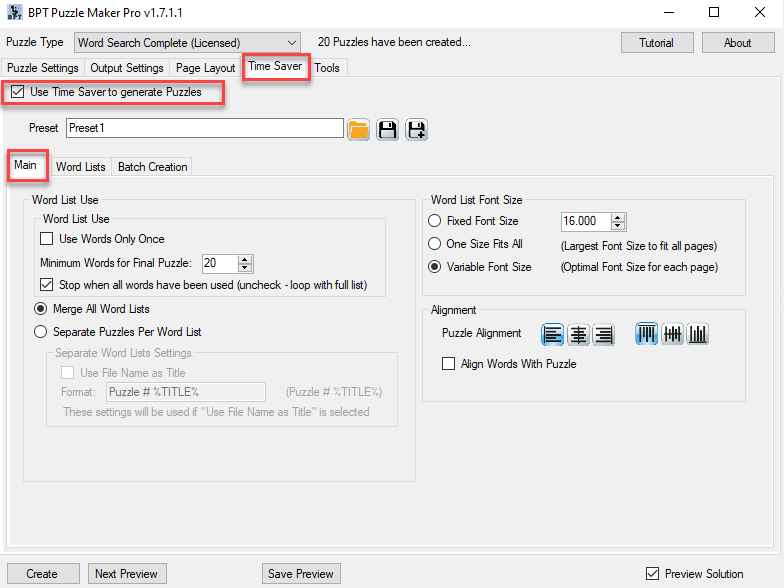Choose Separate Puzzles Per Word List

point(41,332)
